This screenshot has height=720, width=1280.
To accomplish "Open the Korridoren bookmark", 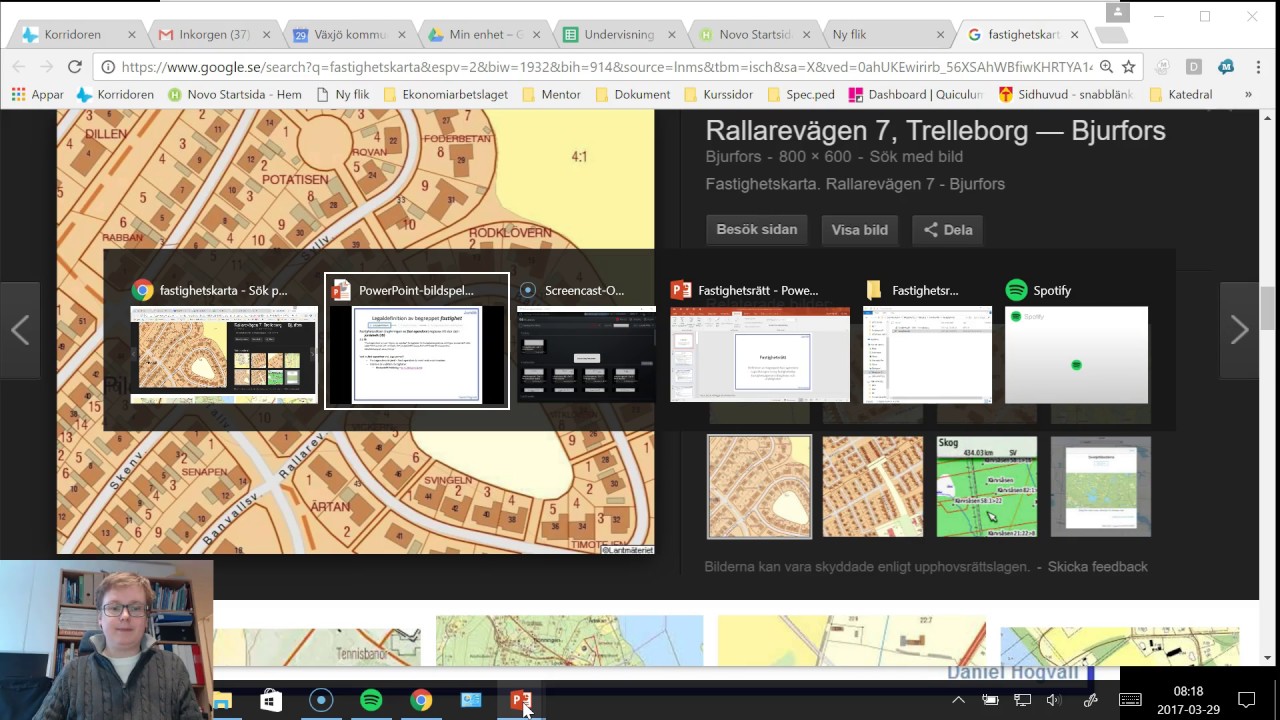I will point(115,95).
